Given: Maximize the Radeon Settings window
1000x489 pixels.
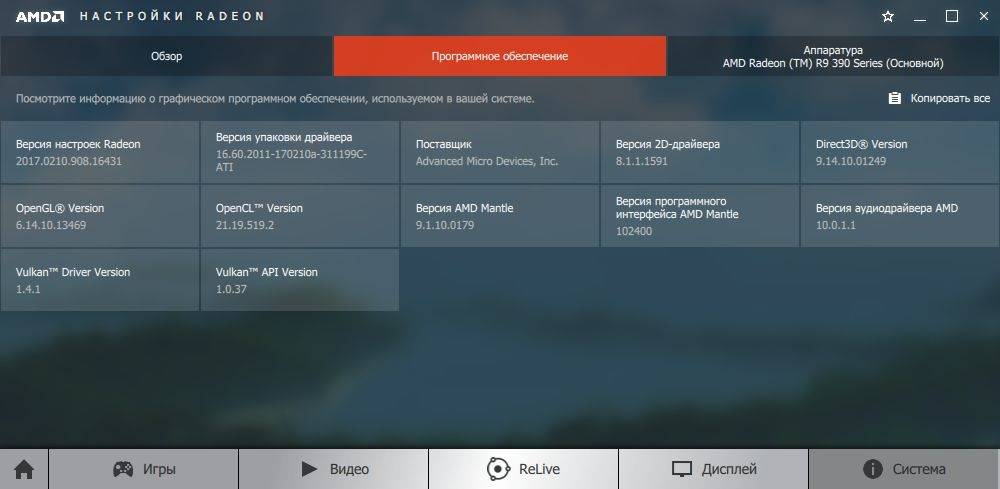Looking at the screenshot, I should point(952,17).
